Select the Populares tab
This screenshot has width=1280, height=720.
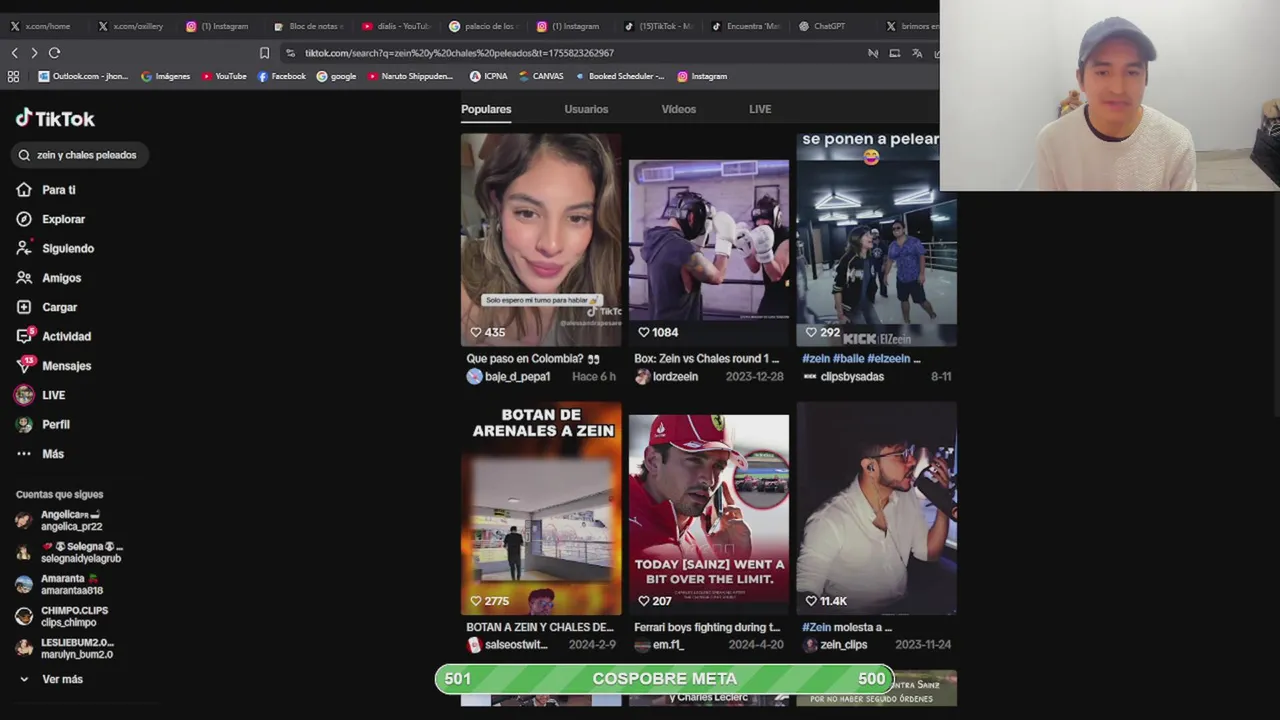click(x=486, y=109)
